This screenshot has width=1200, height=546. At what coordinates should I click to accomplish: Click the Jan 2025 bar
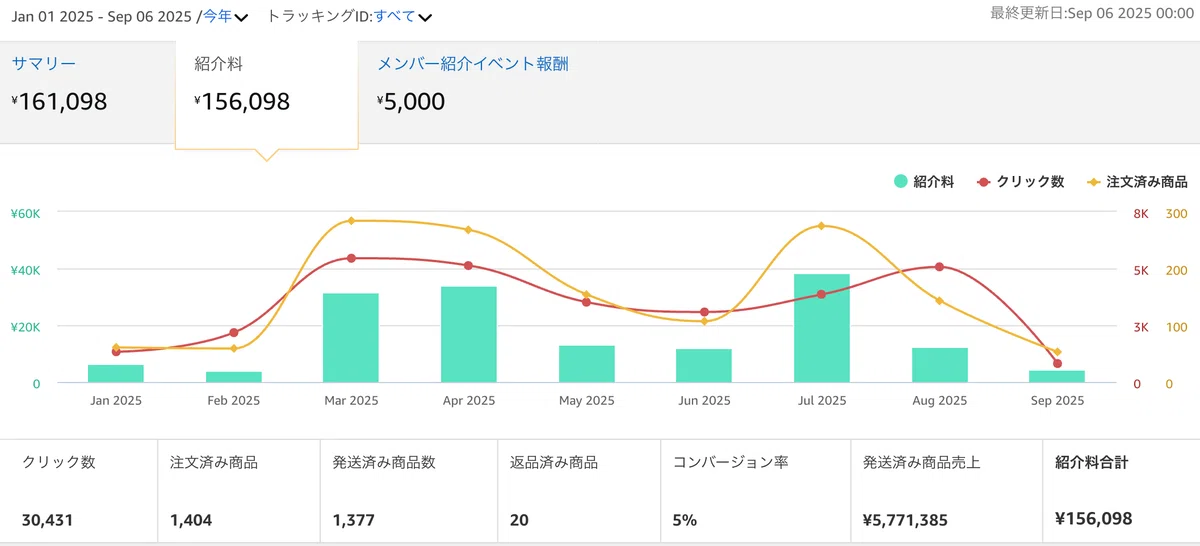116,374
